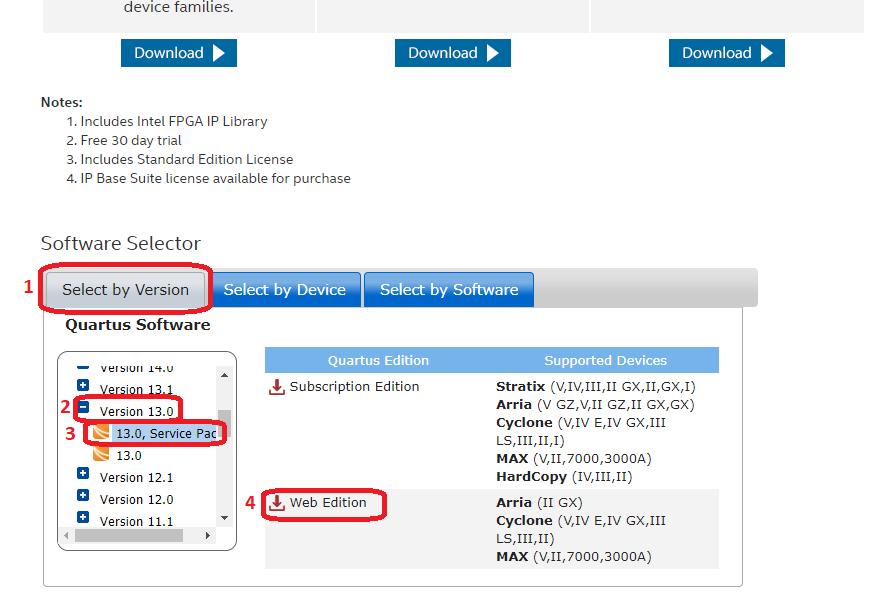
Task: Select the Version 12.0 label
Action: (x=137, y=499)
